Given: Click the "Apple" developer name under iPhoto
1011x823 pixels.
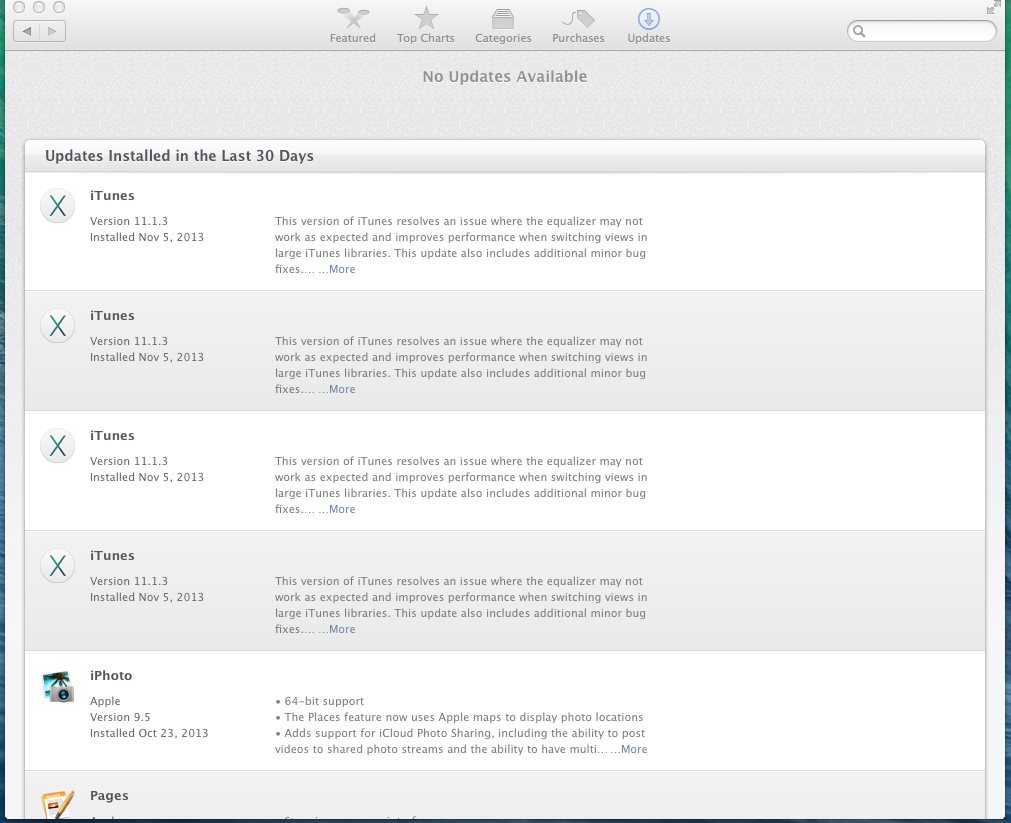Looking at the screenshot, I should tap(105, 701).
